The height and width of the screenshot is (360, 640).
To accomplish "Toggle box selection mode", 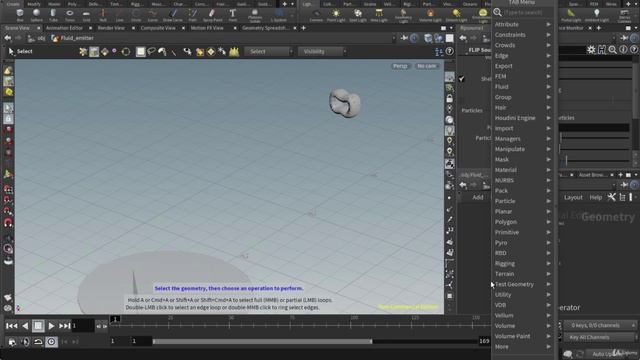I will [140, 51].
